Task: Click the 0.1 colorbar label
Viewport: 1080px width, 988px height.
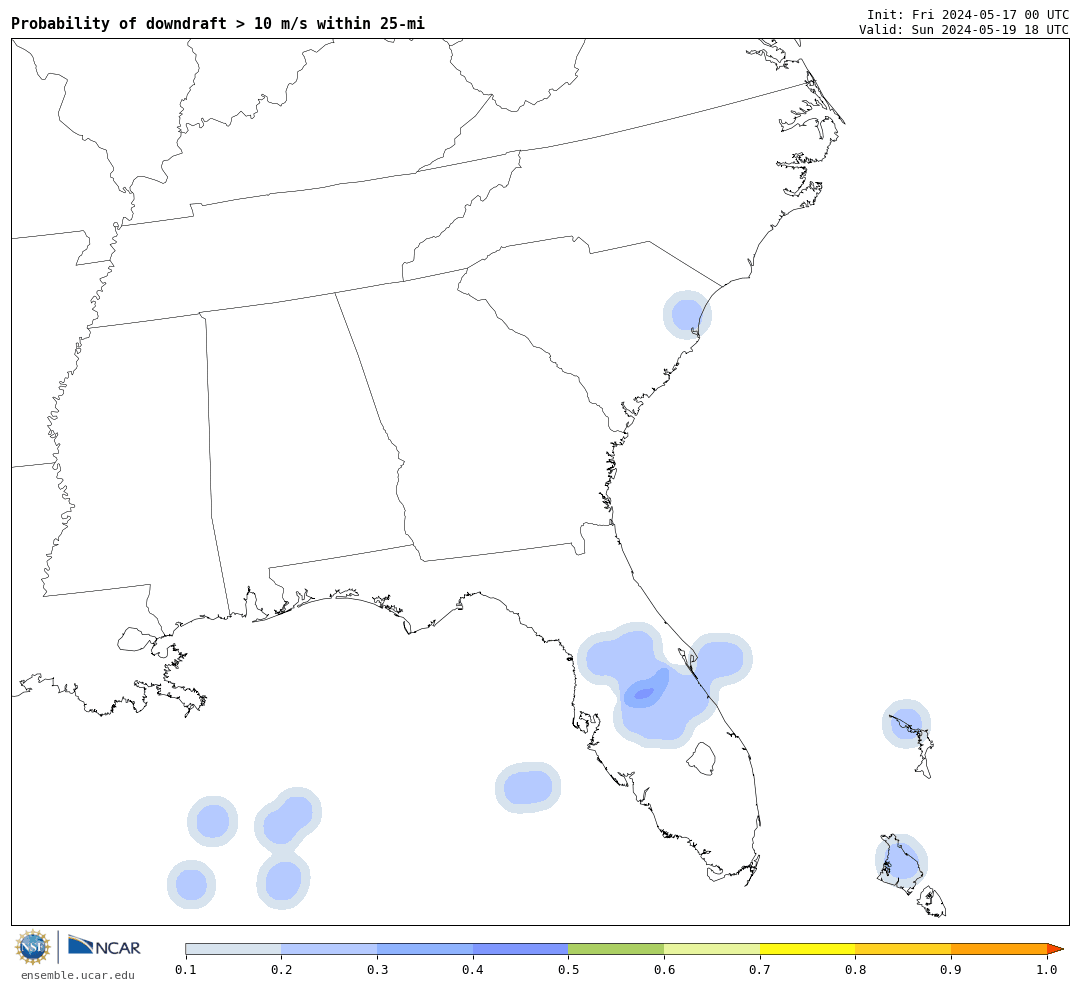Action: coord(186,970)
